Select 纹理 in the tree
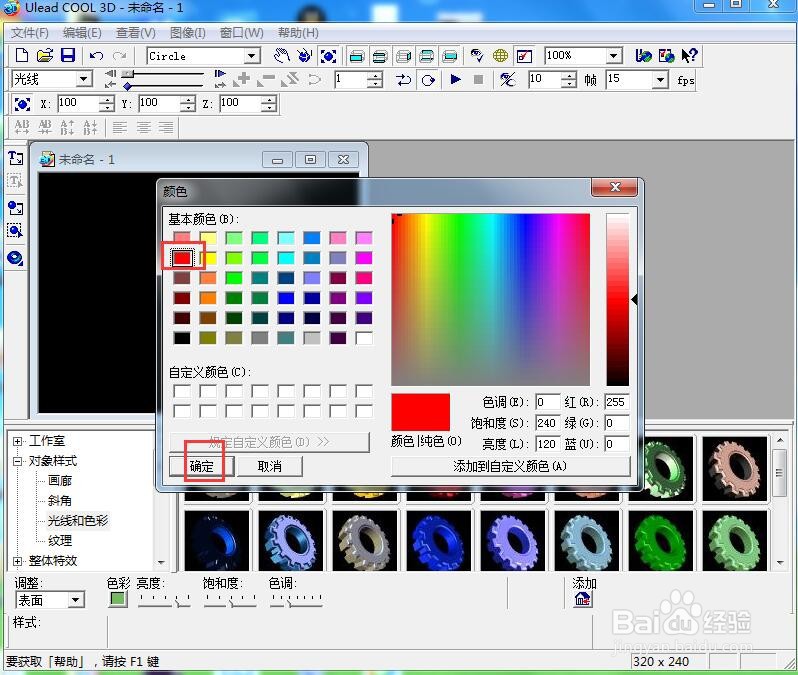 (60, 540)
